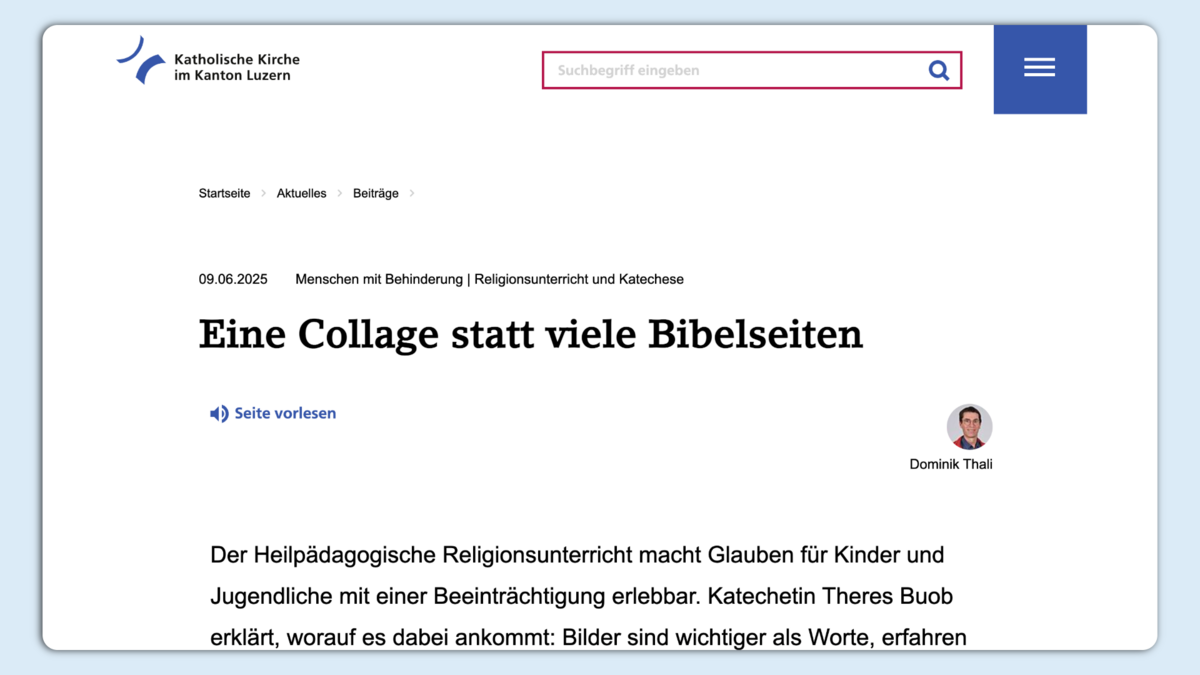Click the intro paragraph about Heilpädagogische Religionsunterricht
This screenshot has height=675, width=1200.
click(588, 595)
